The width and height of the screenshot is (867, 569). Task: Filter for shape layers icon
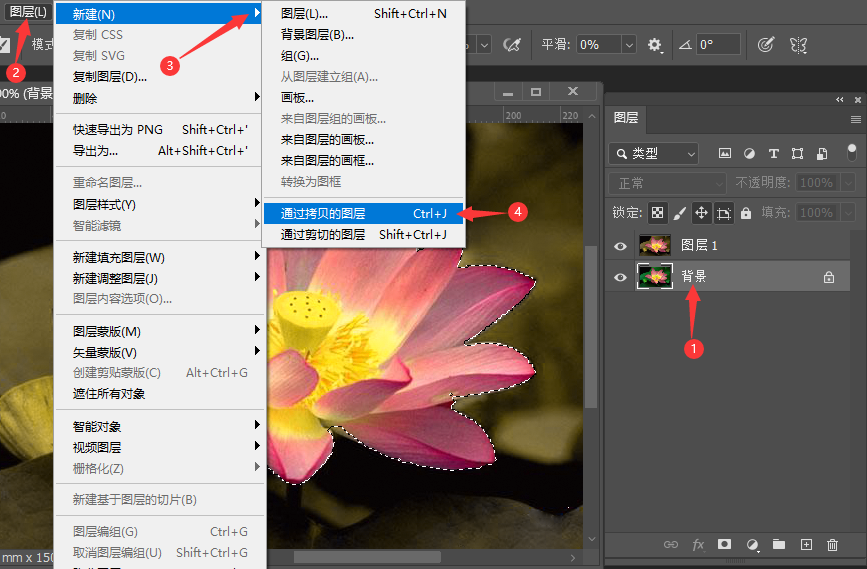point(797,154)
